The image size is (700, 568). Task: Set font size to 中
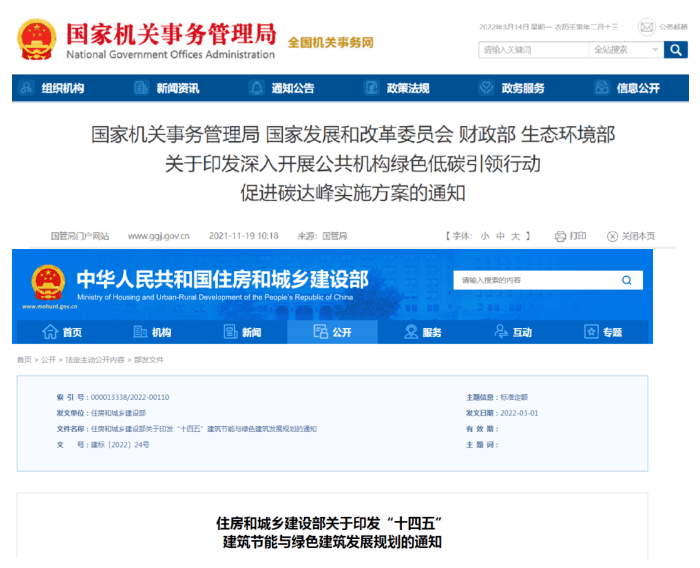coord(500,236)
